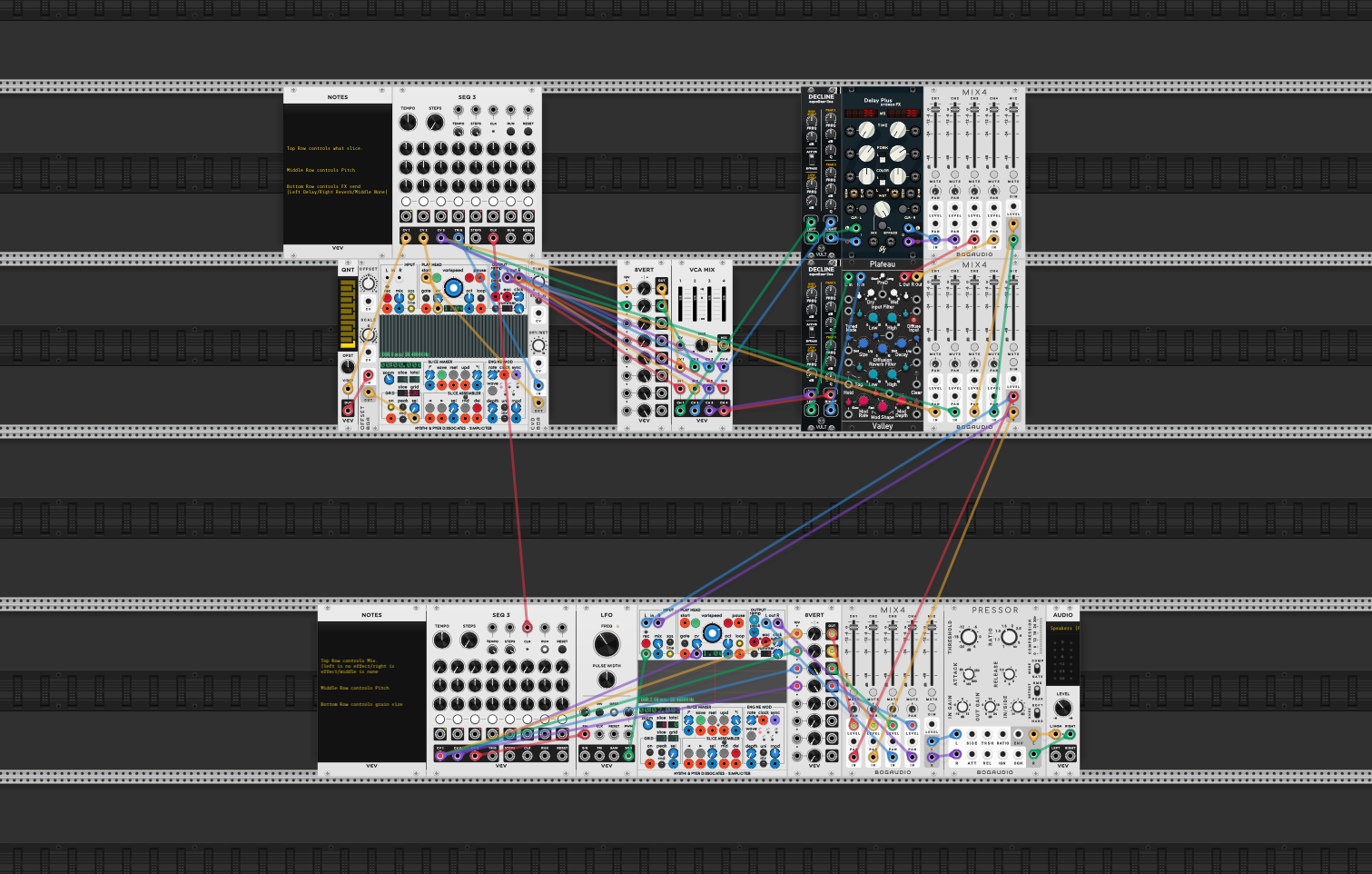The width and height of the screenshot is (1372, 874).
Task: Click the LEVEL knob on AUDIO module
Action: pyautogui.click(x=1063, y=708)
